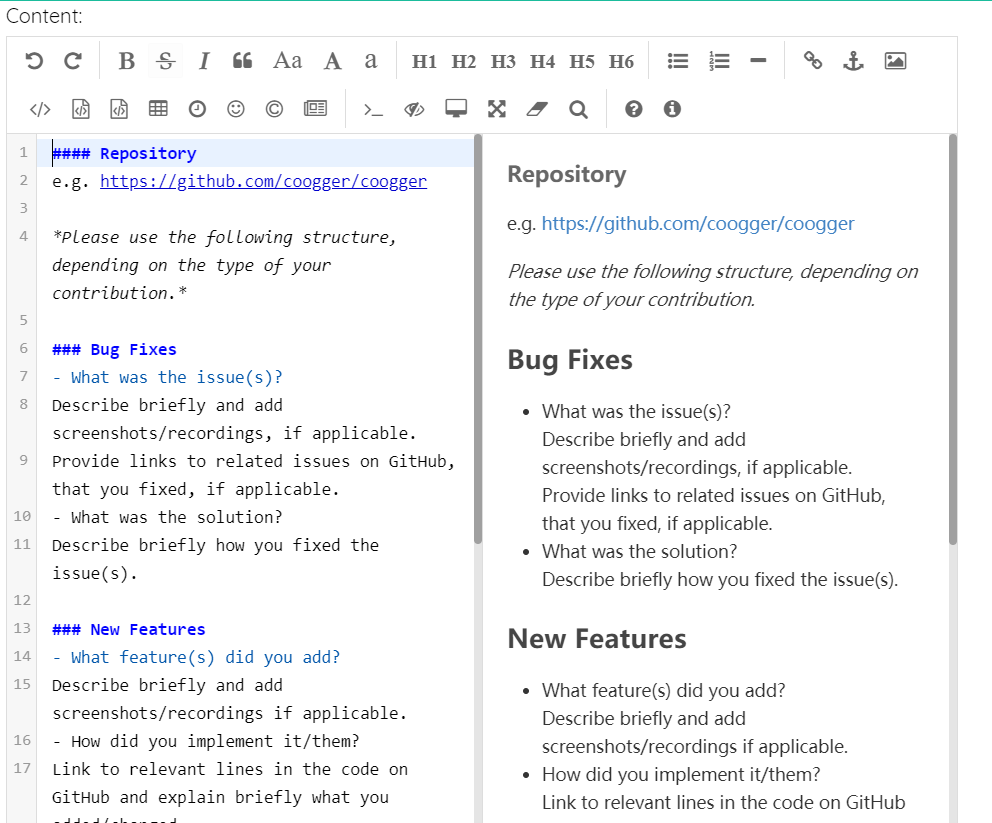Viewport: 992px width, 823px height.
Task: Insert inline code
Action: [40, 109]
